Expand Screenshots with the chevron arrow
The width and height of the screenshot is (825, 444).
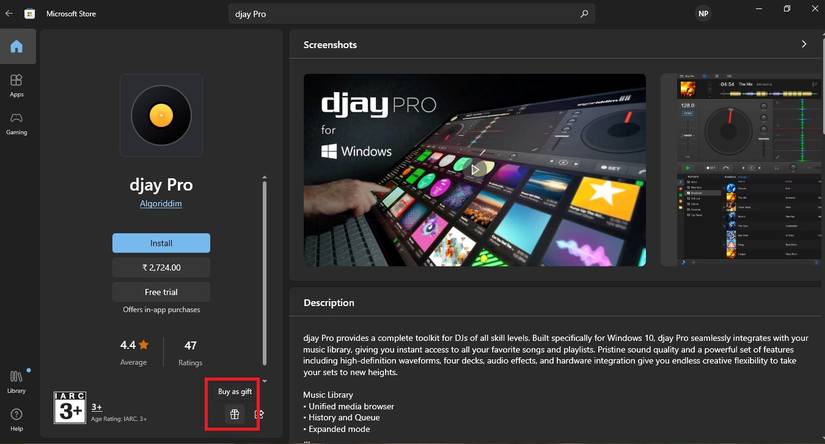[803, 44]
